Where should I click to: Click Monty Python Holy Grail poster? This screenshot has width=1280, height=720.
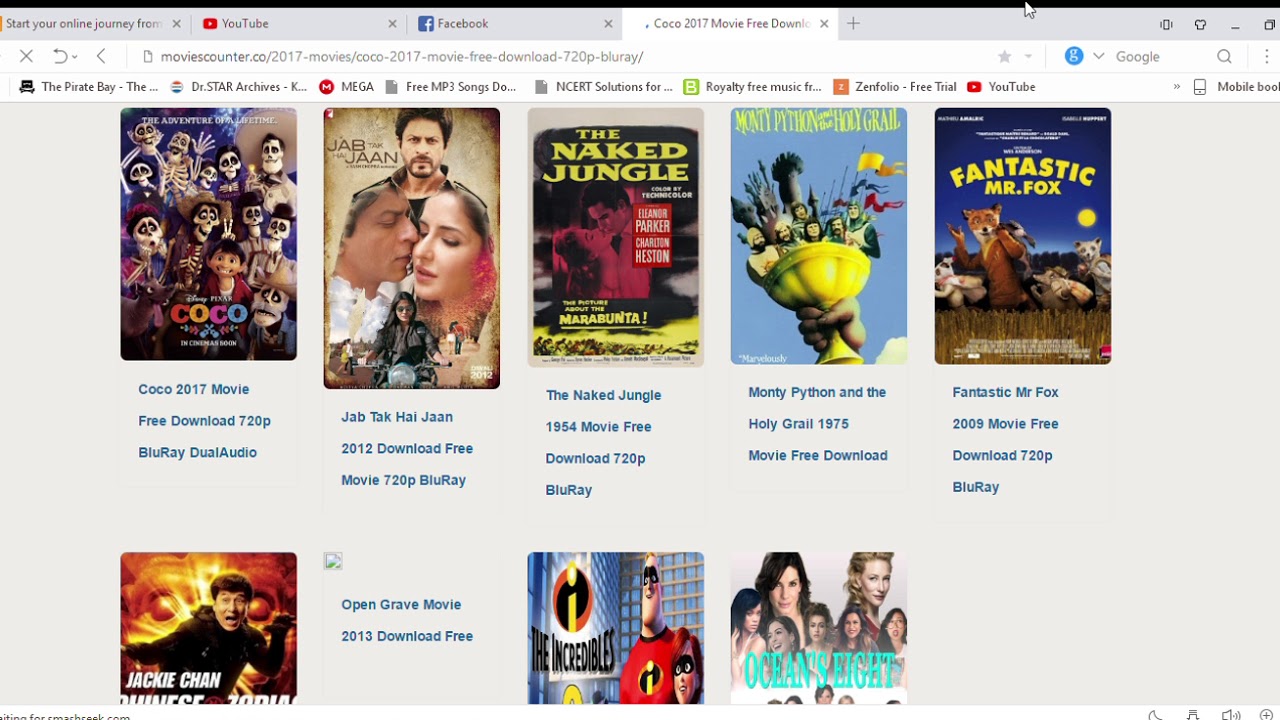819,236
